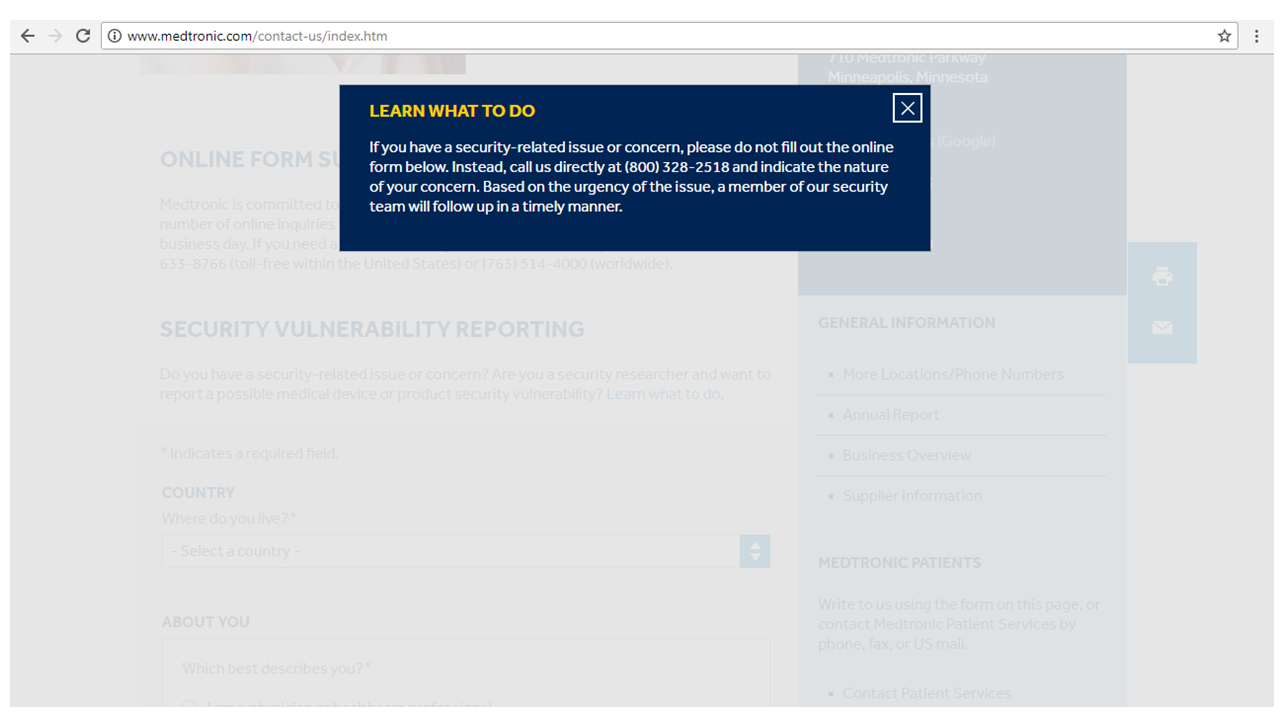Click the browser forward arrow
Viewport: 1280px width, 720px height.
click(x=55, y=36)
